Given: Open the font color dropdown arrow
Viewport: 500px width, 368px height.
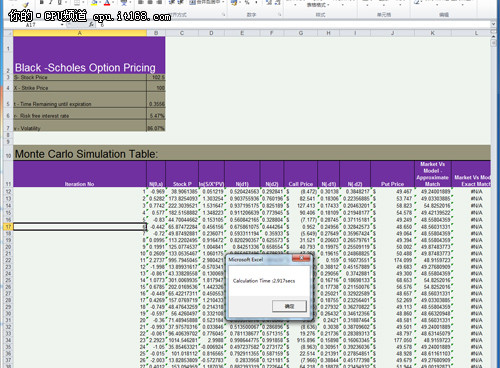Looking at the screenshot, I should coord(113,3).
